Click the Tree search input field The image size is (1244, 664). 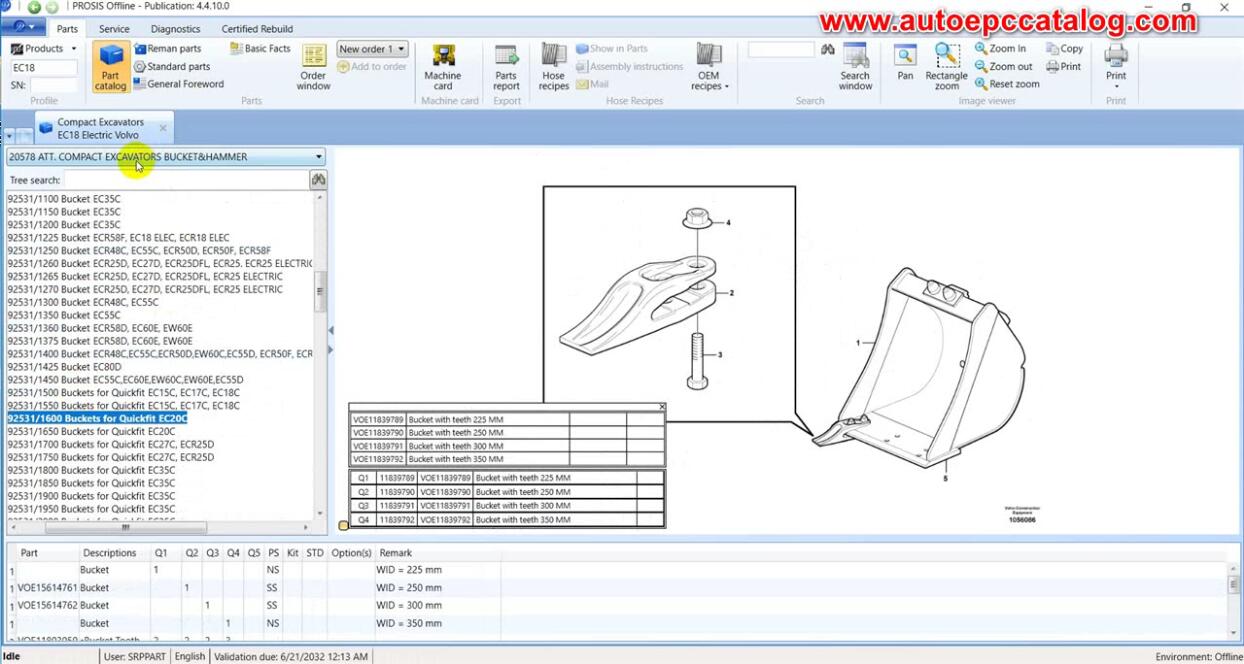click(x=186, y=180)
